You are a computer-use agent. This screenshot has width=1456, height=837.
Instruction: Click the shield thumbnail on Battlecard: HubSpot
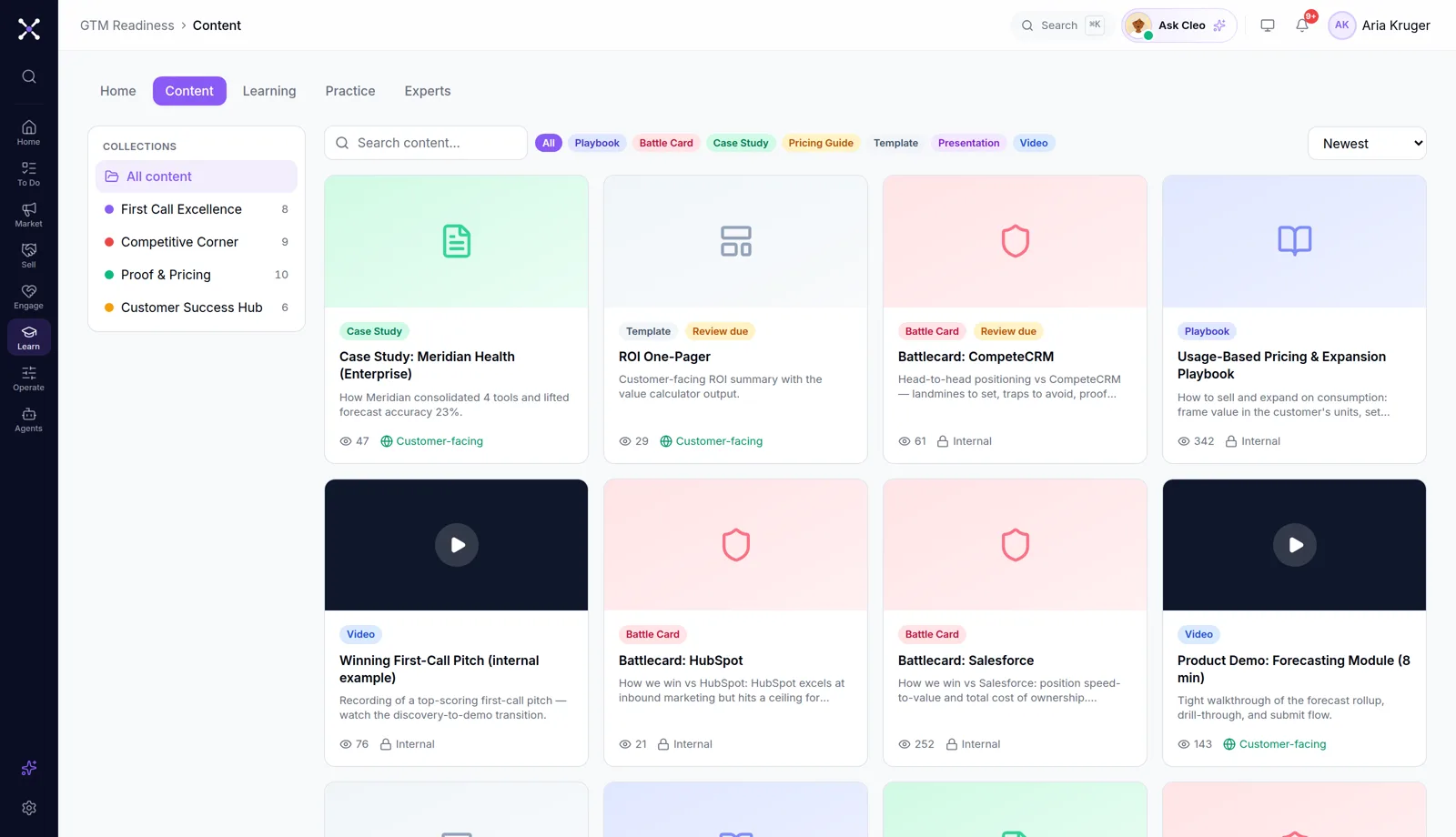736,545
